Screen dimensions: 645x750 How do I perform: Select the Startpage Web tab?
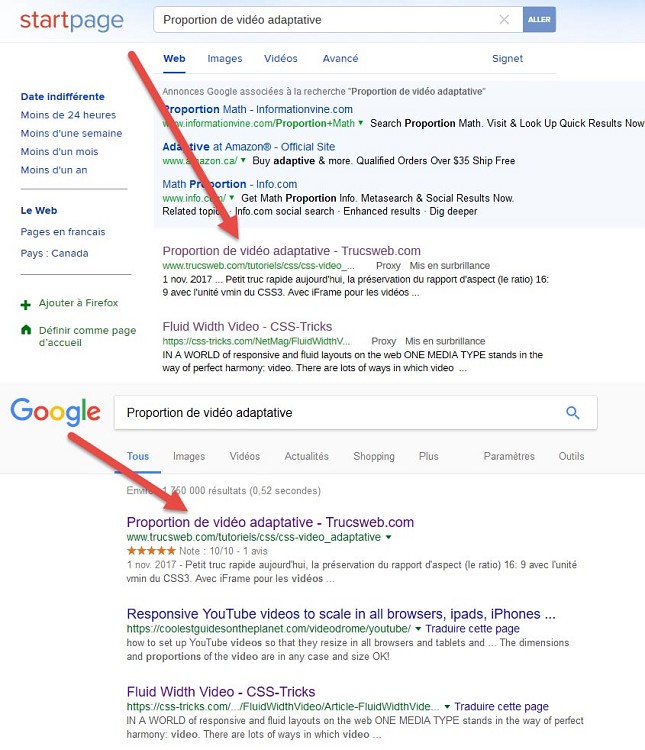pos(174,58)
